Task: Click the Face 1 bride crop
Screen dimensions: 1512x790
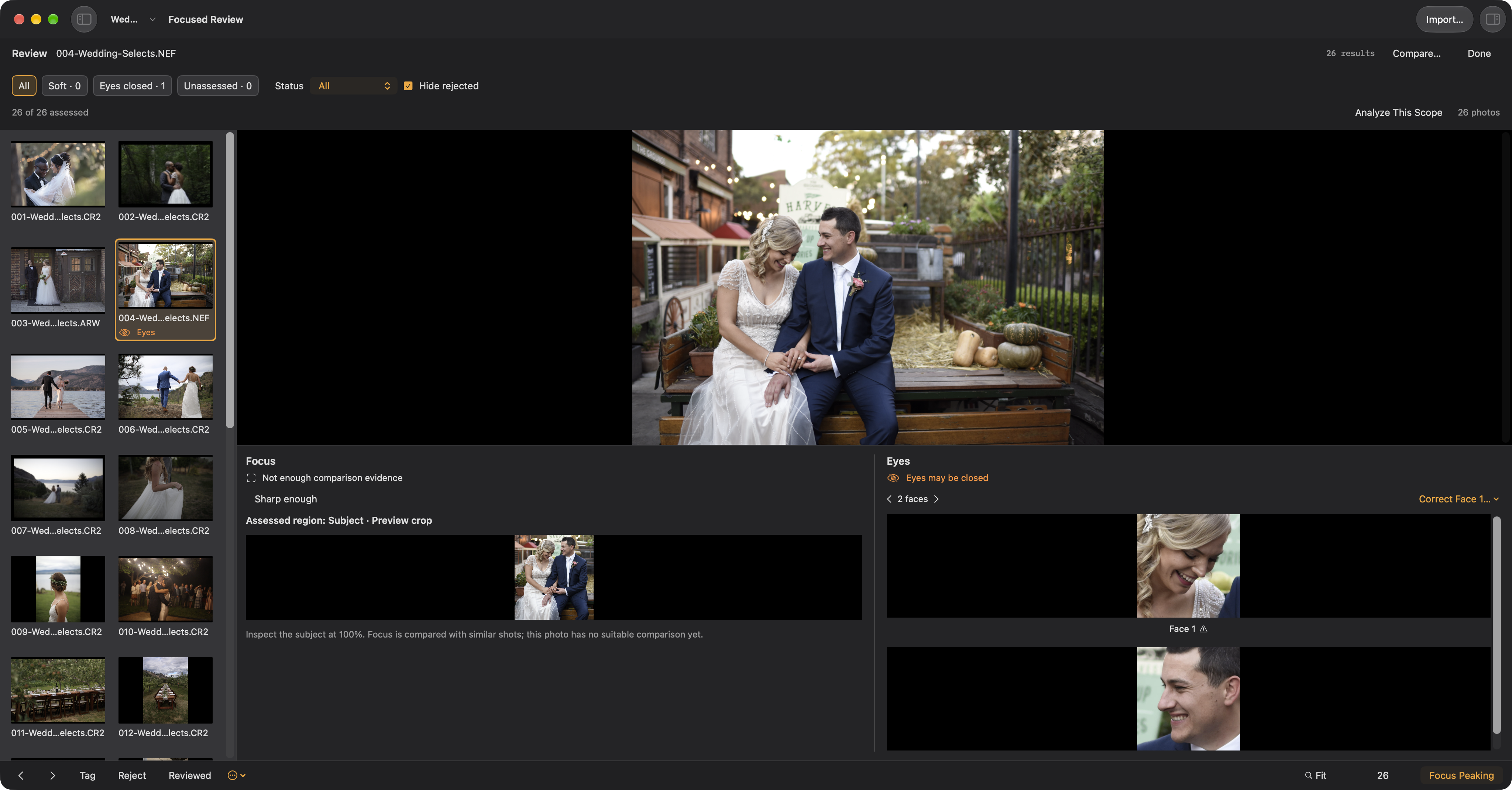Action: tap(1188, 566)
